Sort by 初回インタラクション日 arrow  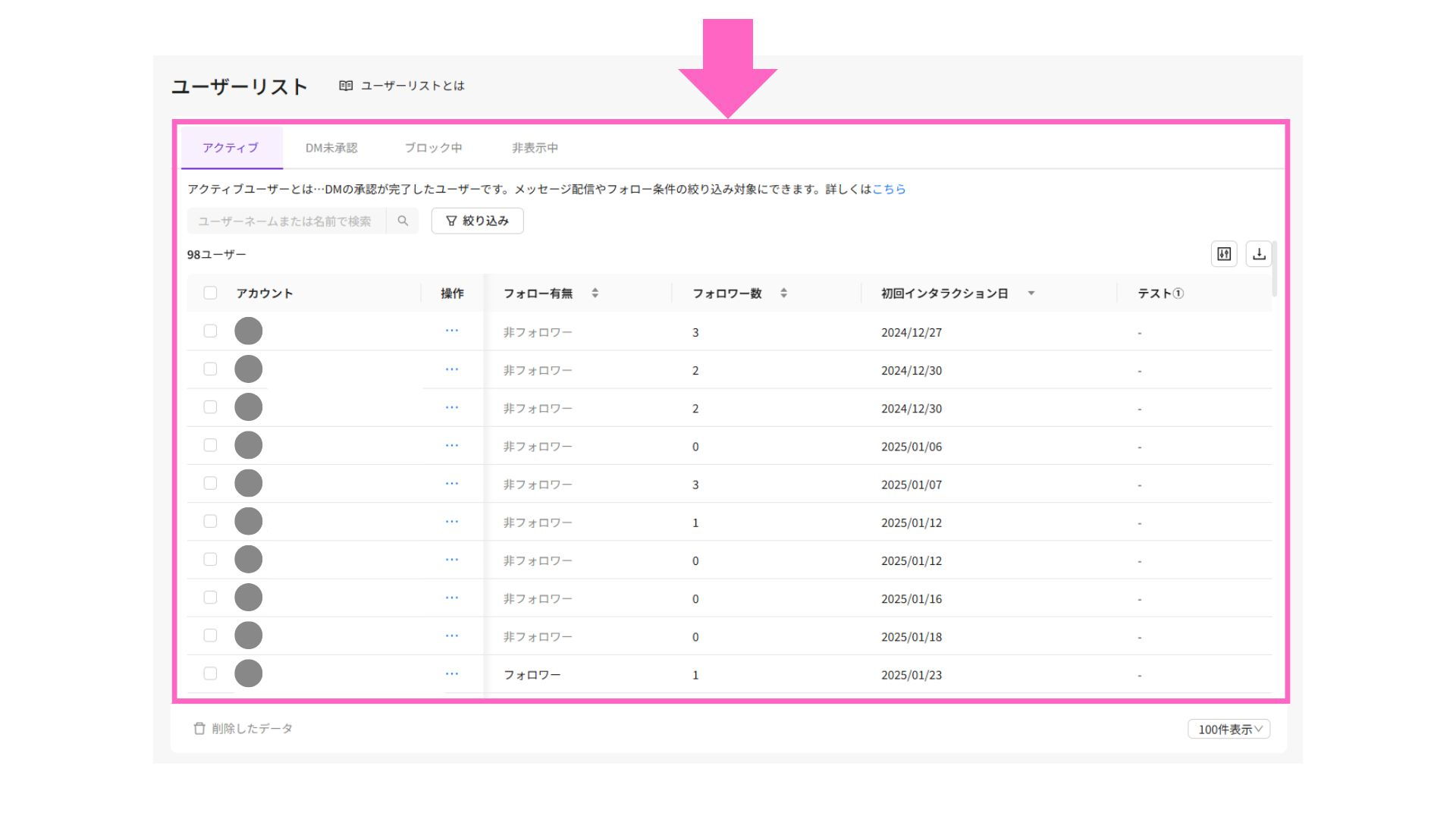point(1031,293)
